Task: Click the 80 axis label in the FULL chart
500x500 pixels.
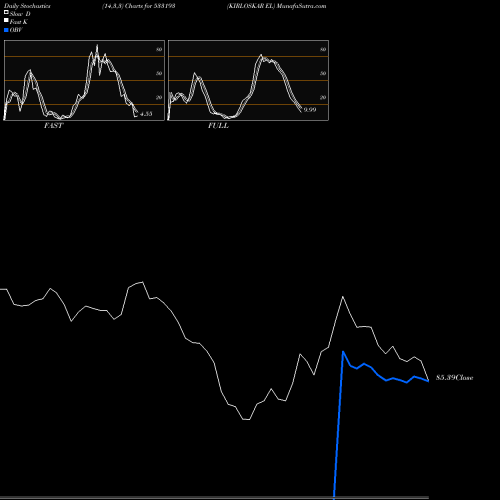Action: point(323,50)
